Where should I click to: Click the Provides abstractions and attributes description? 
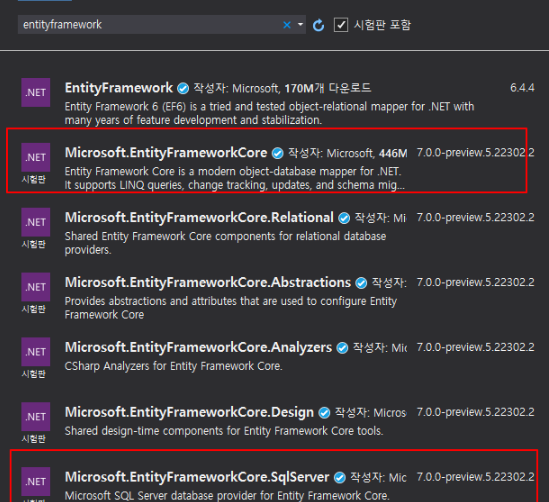tap(231, 308)
